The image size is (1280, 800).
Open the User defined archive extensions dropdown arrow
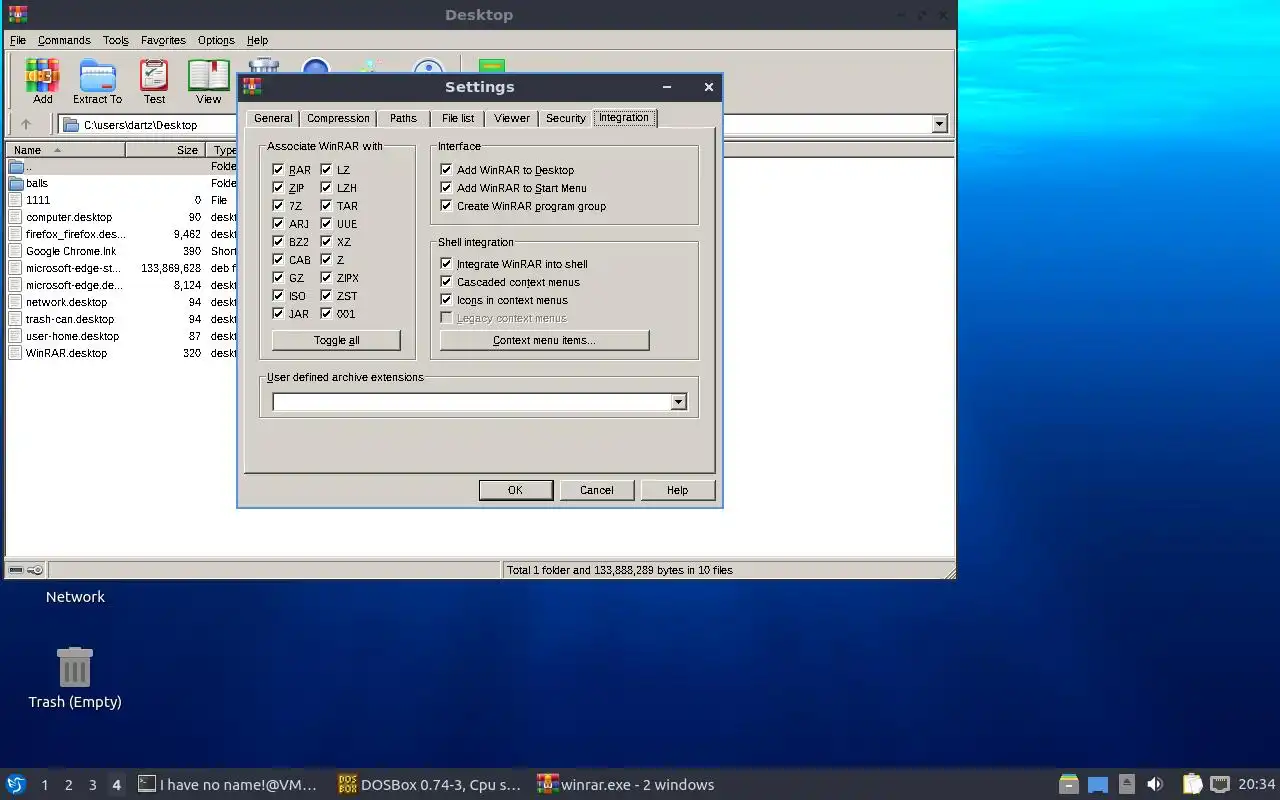[678, 402]
